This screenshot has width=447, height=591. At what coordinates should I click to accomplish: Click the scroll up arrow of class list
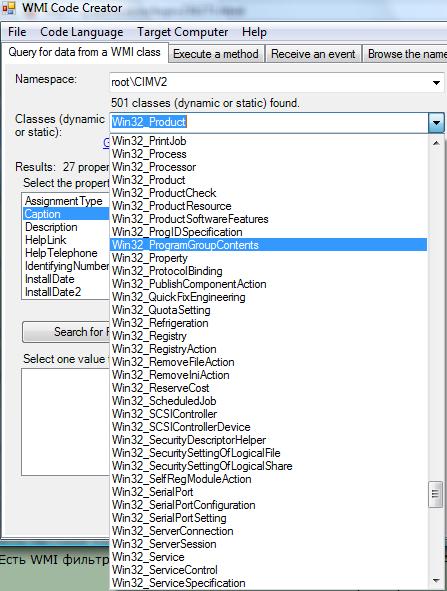coord(436,143)
